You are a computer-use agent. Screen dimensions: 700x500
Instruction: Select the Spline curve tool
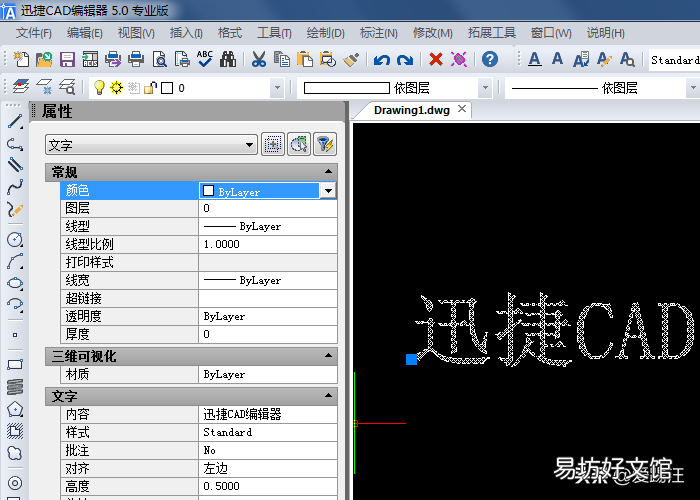click(15, 187)
